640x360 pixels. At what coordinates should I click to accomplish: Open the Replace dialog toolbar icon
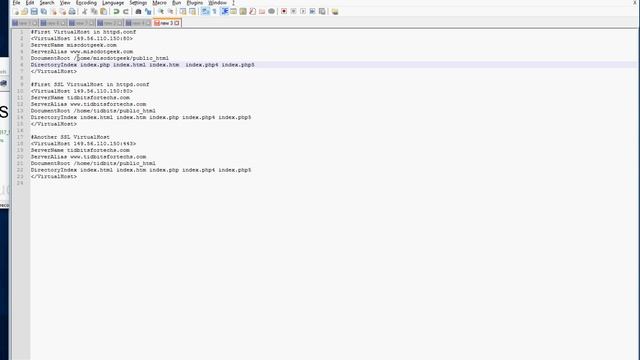click(x=148, y=11)
